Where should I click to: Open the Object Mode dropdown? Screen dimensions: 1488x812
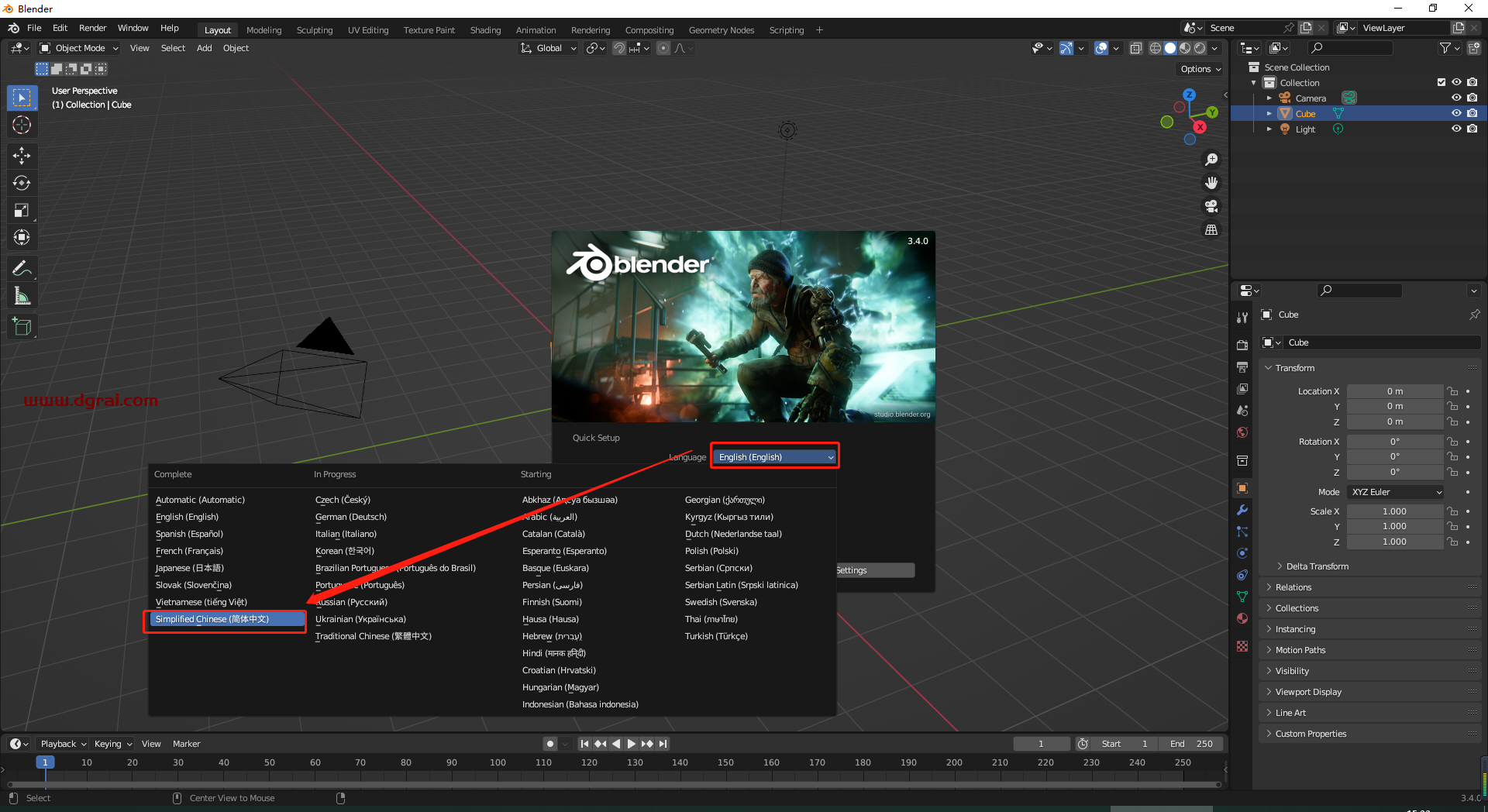(x=79, y=48)
